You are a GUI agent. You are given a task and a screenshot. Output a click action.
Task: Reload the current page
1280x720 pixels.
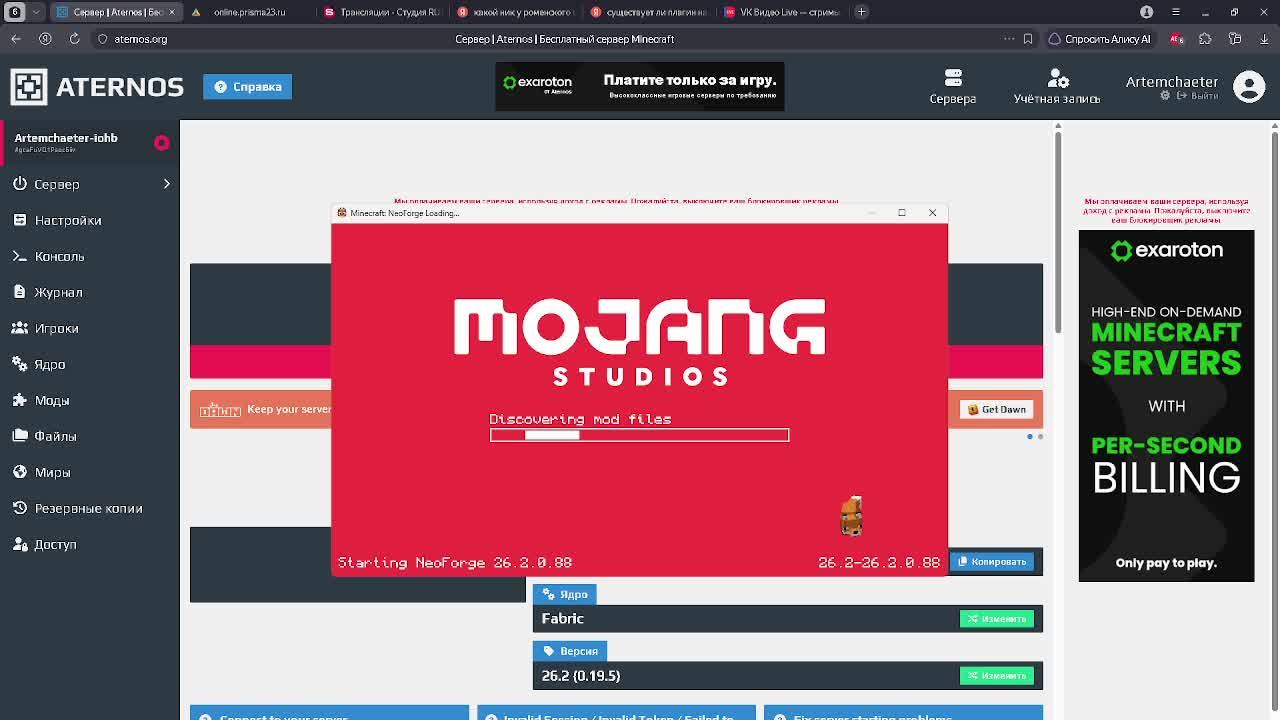coord(74,39)
